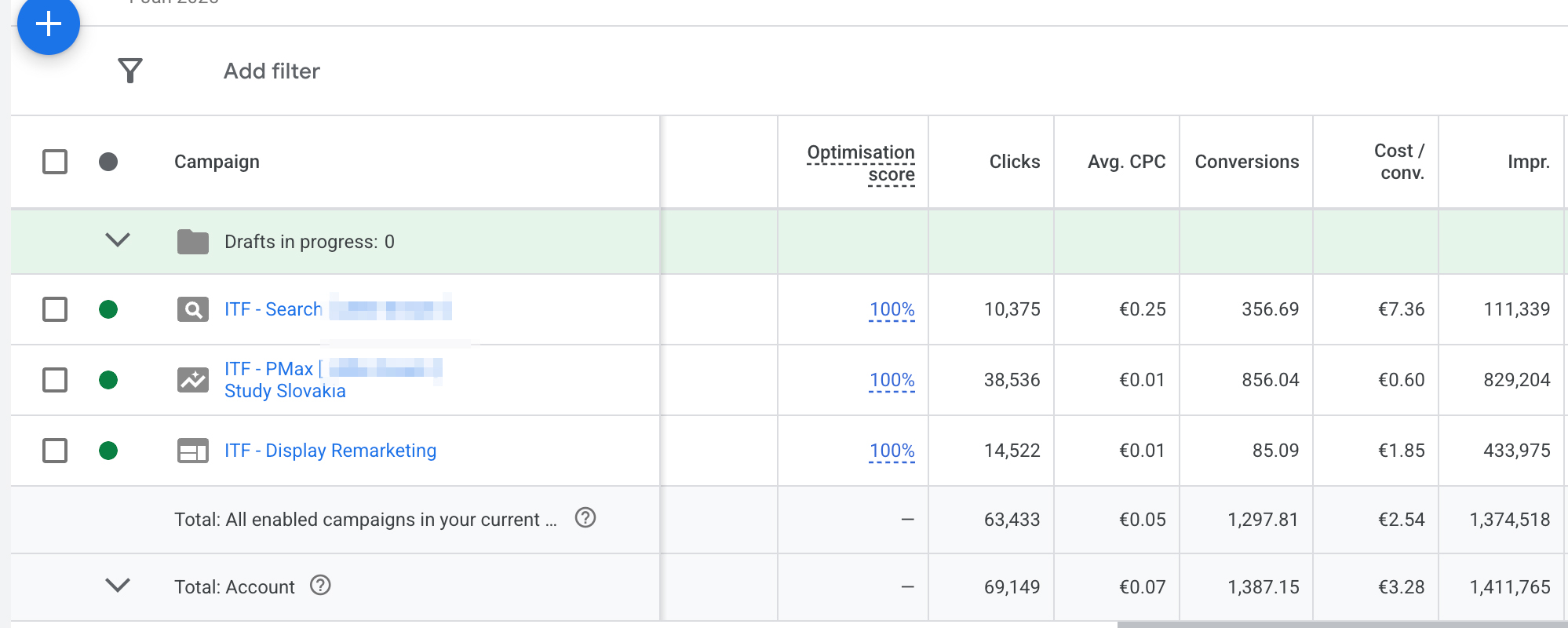Sort by the Clicks column header

click(1014, 162)
